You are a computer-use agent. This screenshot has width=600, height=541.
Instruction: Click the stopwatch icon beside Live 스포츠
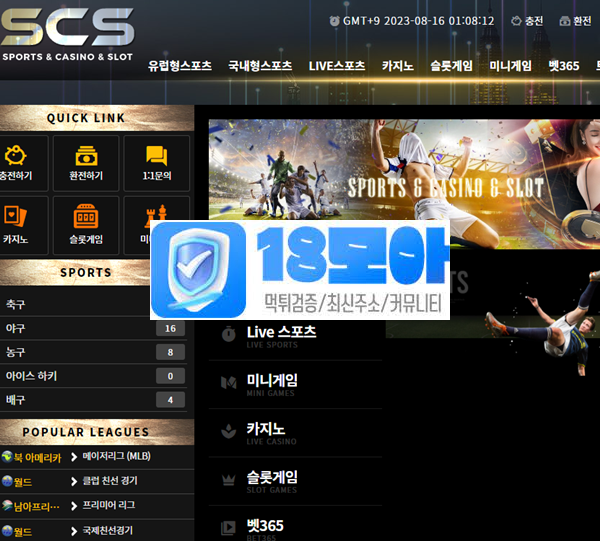[x=229, y=334]
